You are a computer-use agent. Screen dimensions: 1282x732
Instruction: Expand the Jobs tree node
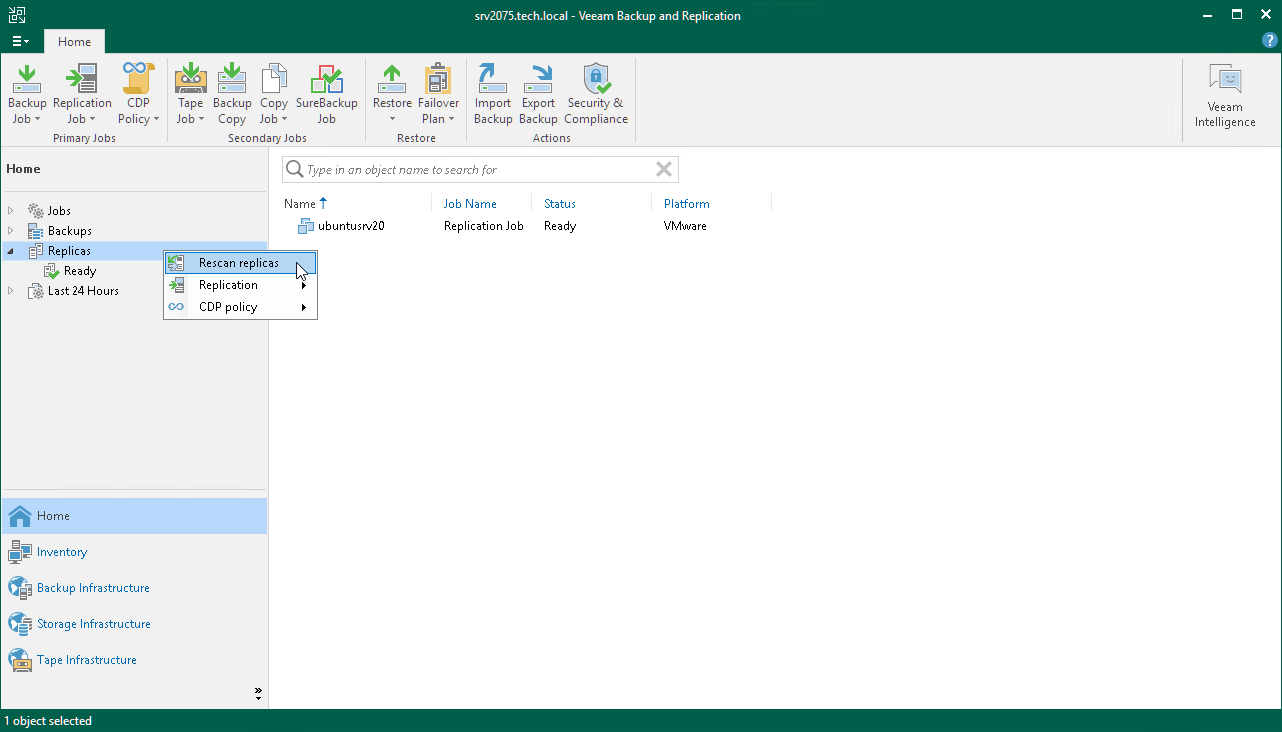(11, 211)
